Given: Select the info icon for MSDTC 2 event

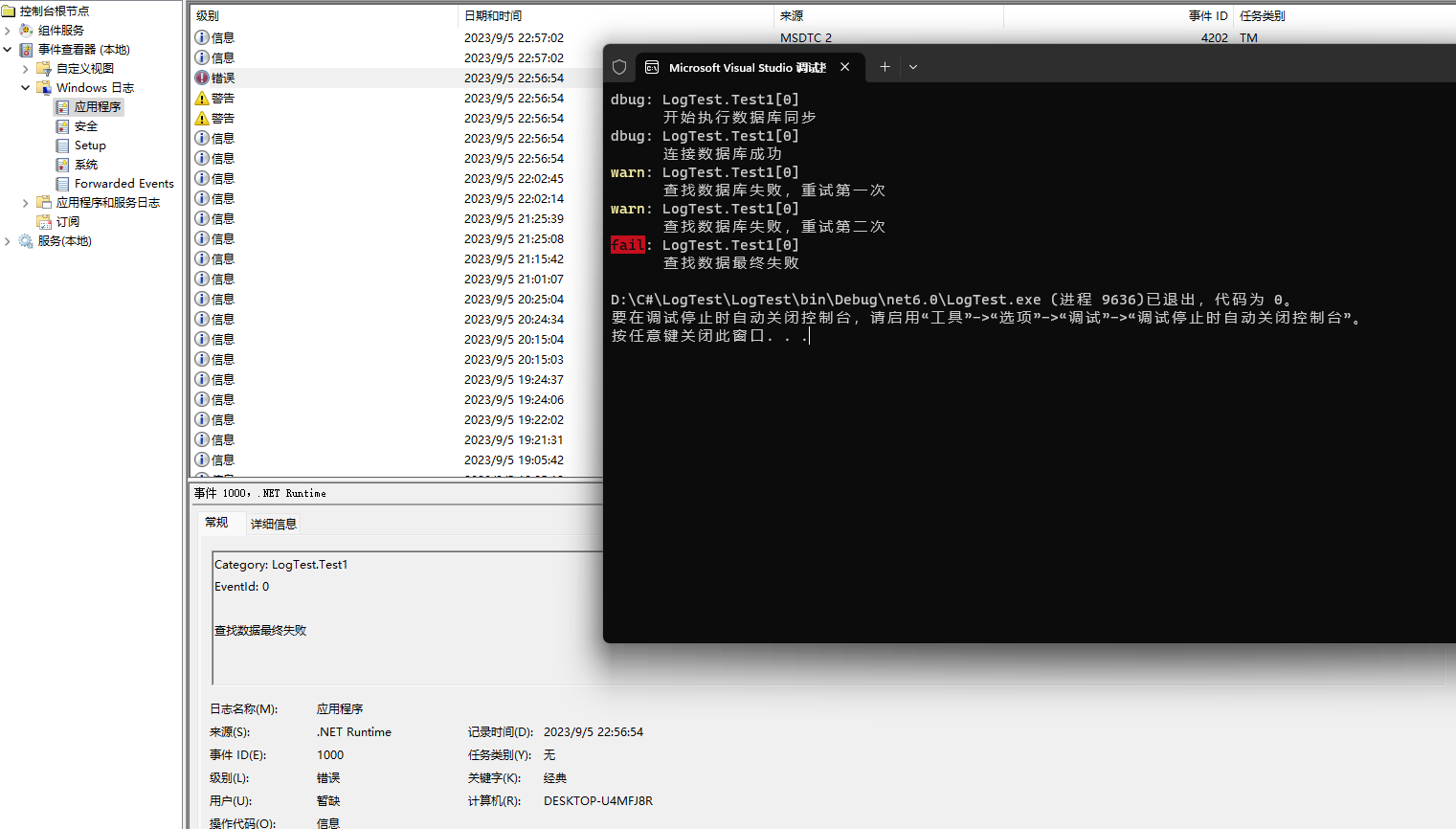Looking at the screenshot, I should [x=202, y=37].
